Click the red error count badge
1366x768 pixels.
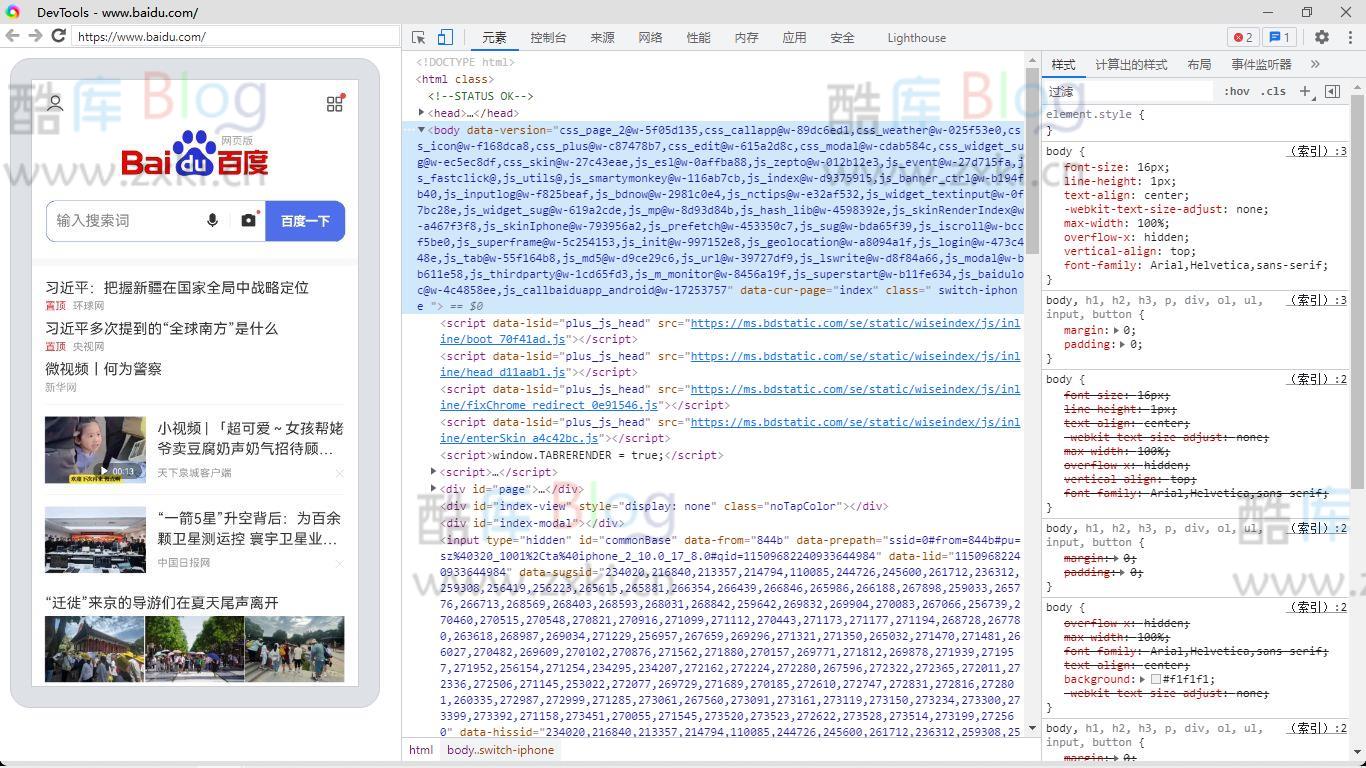click(1243, 38)
